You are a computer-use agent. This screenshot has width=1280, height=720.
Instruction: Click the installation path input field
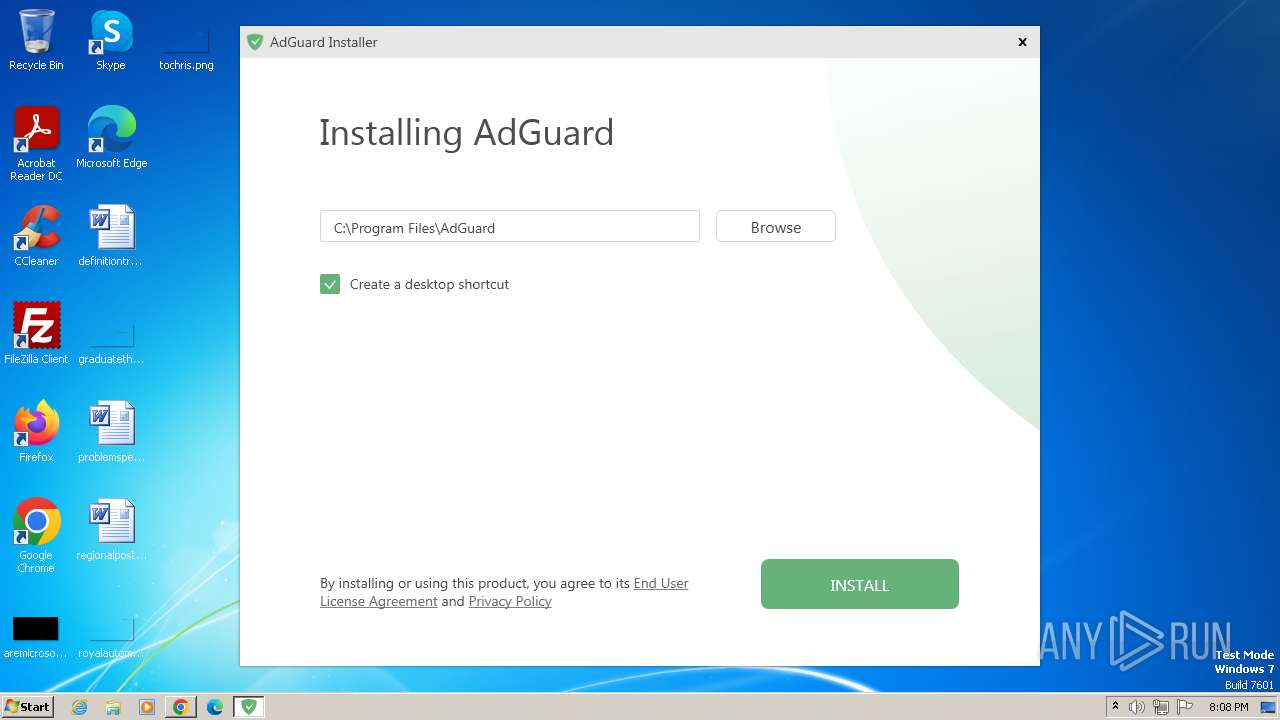509,227
